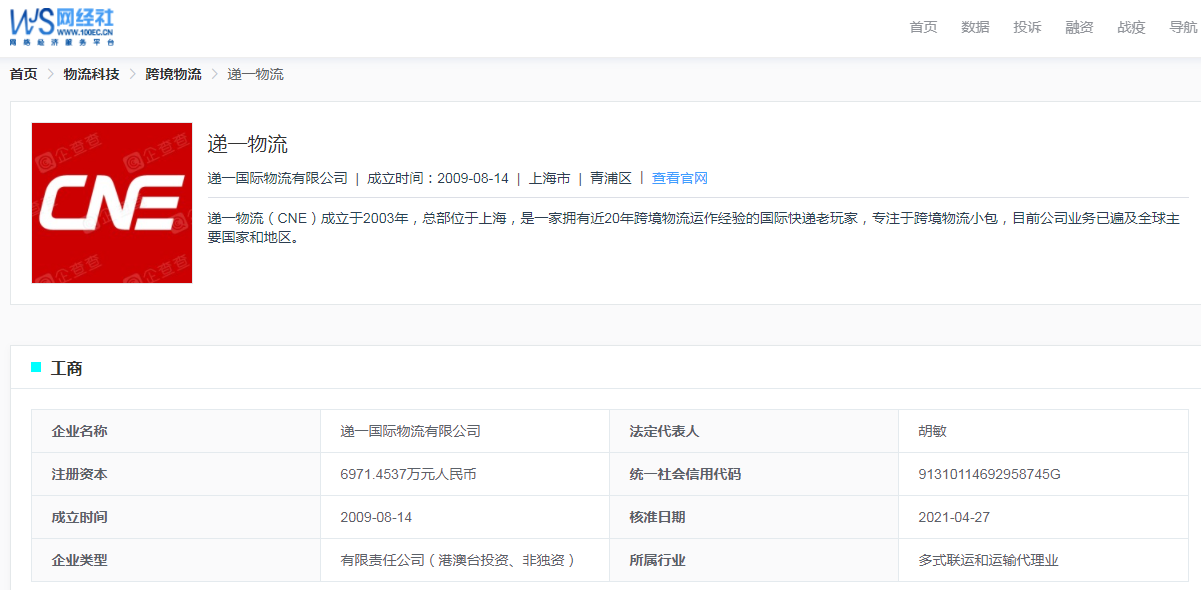Click 首页 in the breadcrumb
The height and width of the screenshot is (590, 1201).
coord(24,74)
